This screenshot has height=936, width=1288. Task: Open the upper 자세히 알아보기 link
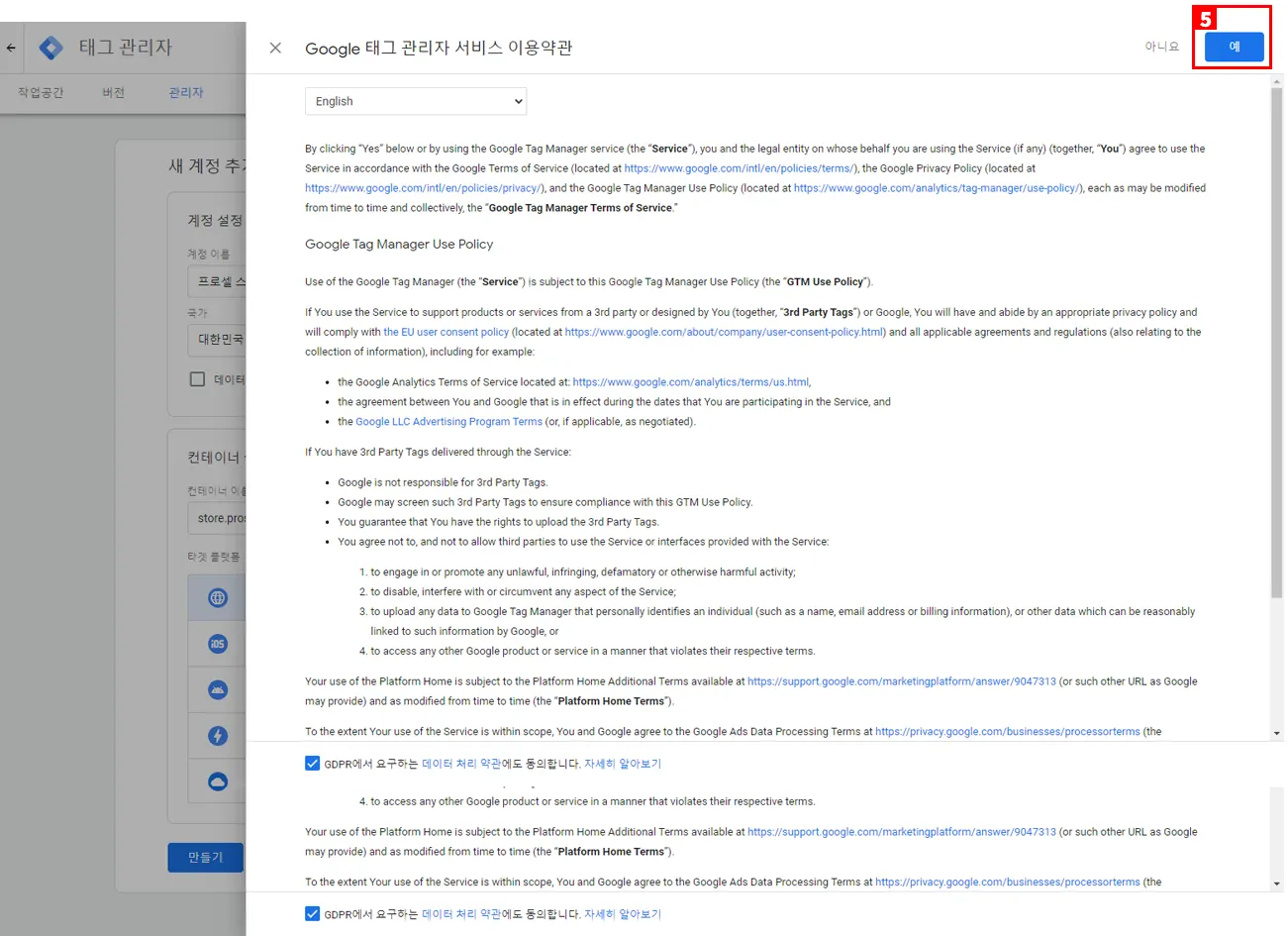point(623,764)
